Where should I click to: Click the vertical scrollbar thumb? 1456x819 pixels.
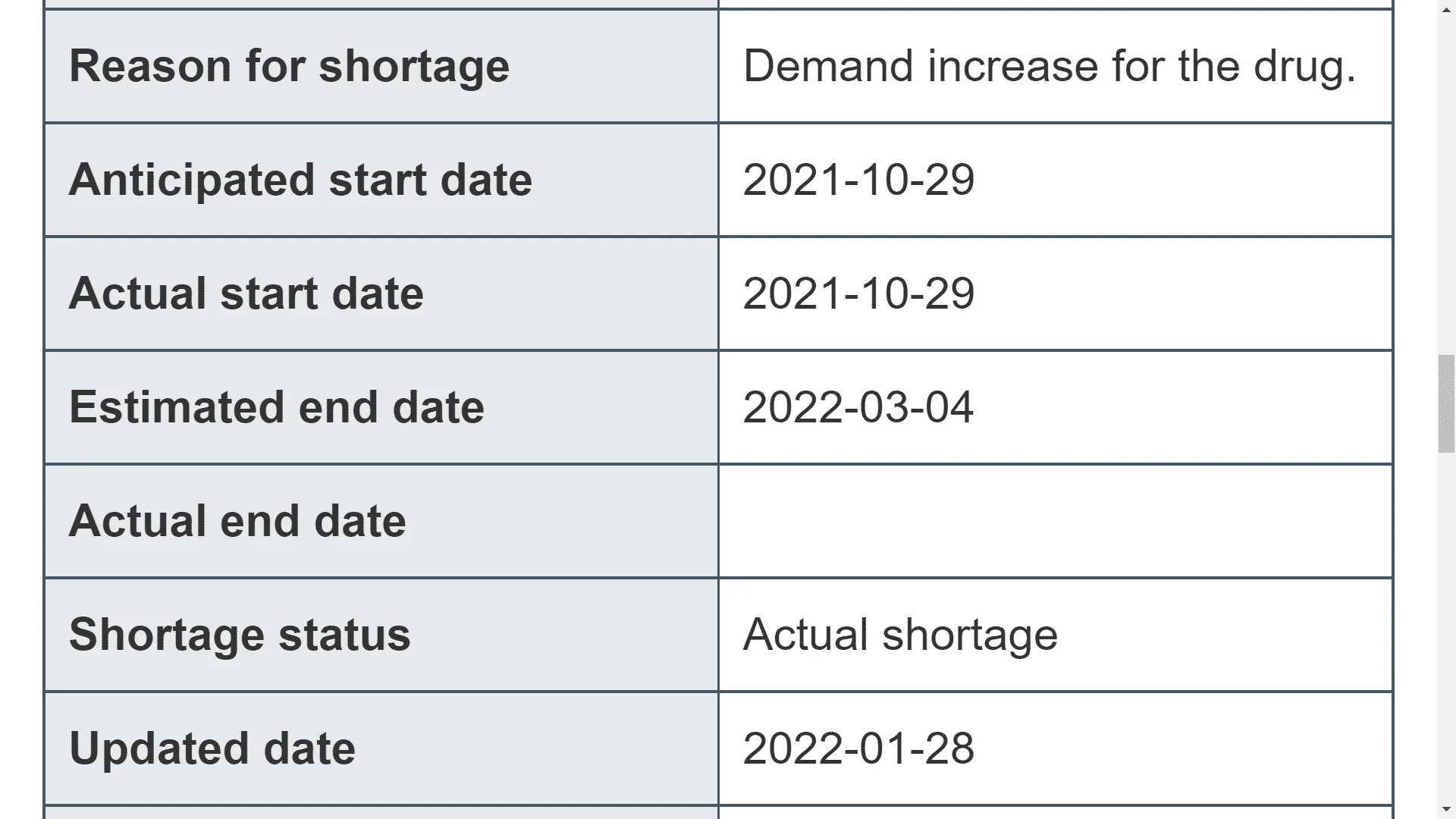[x=1446, y=403]
